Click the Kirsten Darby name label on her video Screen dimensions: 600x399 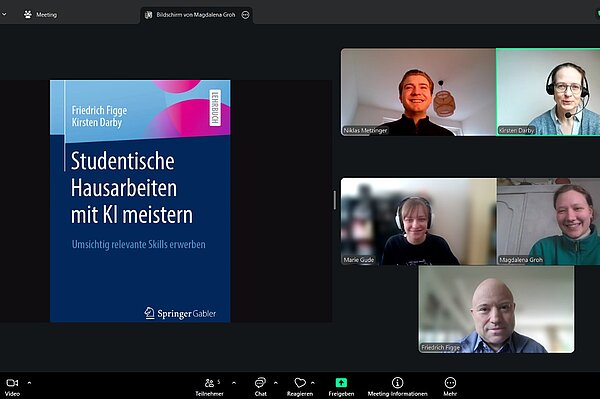(x=516, y=130)
